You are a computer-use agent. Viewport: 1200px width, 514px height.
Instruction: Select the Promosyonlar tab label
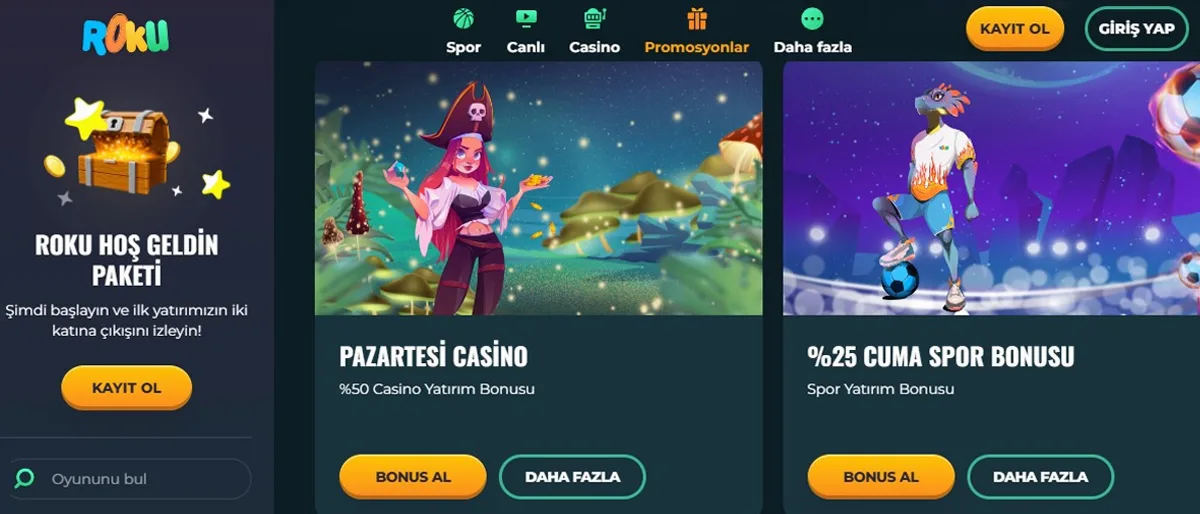(x=697, y=47)
